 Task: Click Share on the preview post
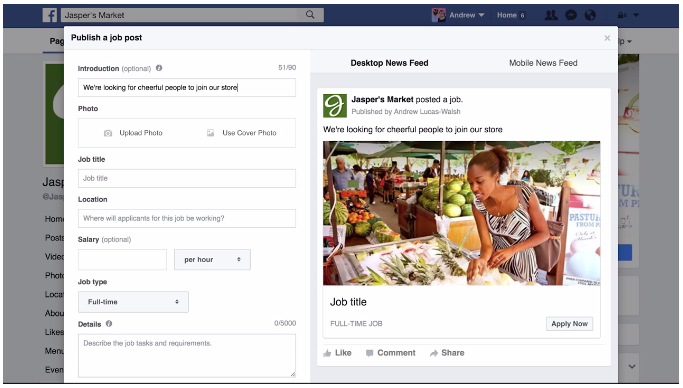click(447, 353)
